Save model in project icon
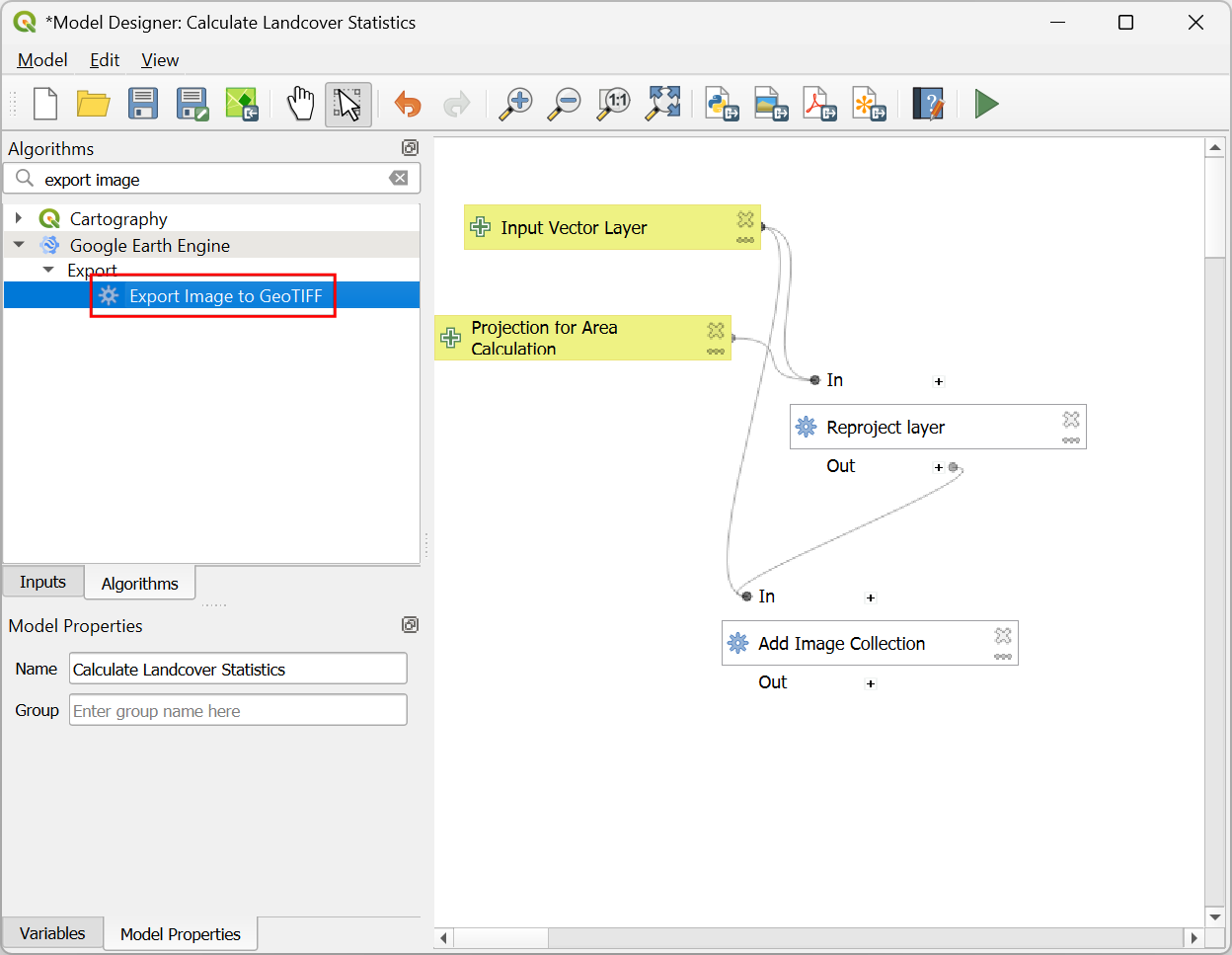 pyautogui.click(x=241, y=104)
